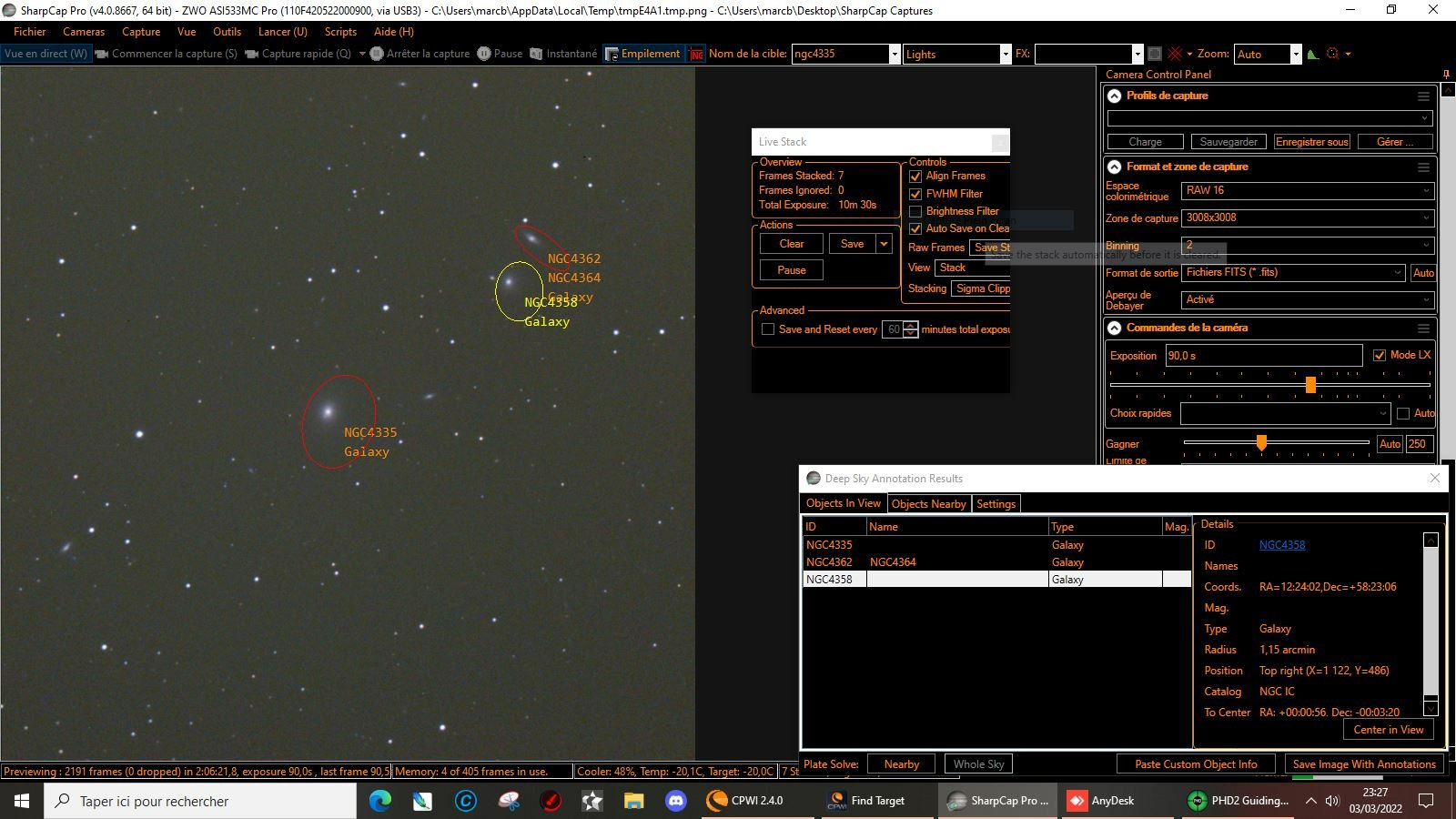The width and height of the screenshot is (1456, 819).
Task: Open the volume control in system tray
Action: (1332, 801)
